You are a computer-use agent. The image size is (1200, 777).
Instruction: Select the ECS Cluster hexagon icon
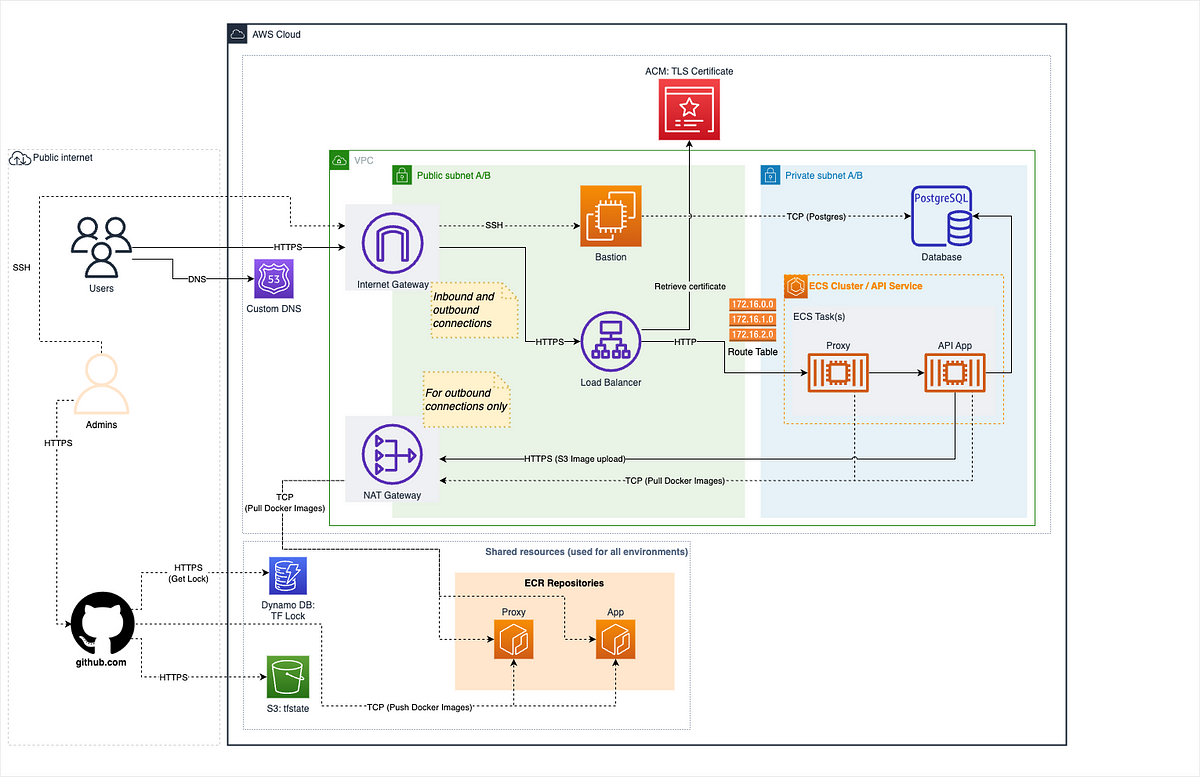click(798, 286)
